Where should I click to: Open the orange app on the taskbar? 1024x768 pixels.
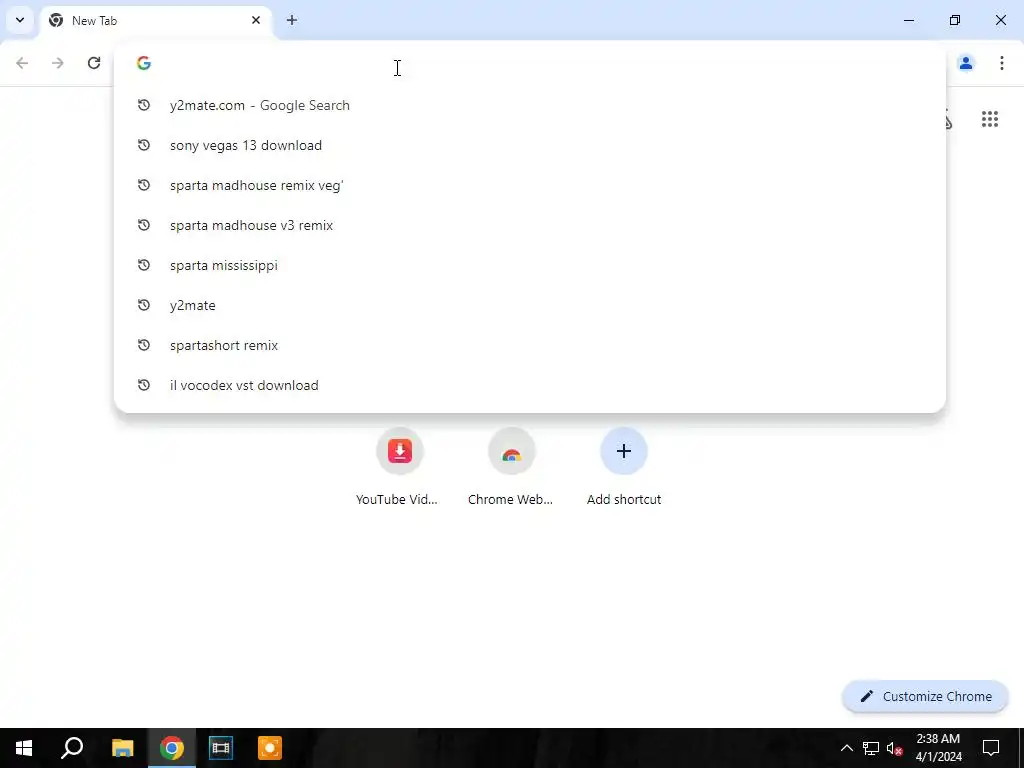270,748
